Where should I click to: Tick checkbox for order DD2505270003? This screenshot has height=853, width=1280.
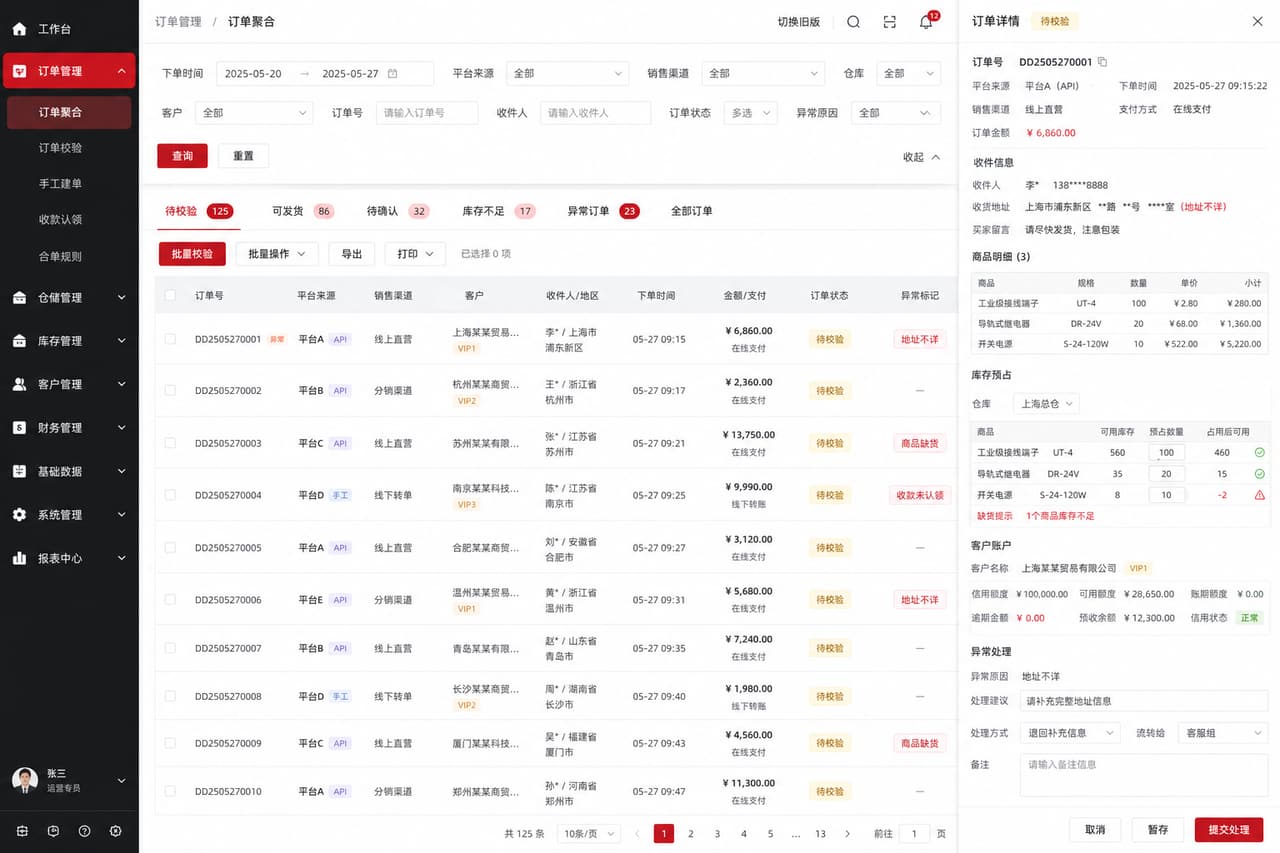[170, 443]
